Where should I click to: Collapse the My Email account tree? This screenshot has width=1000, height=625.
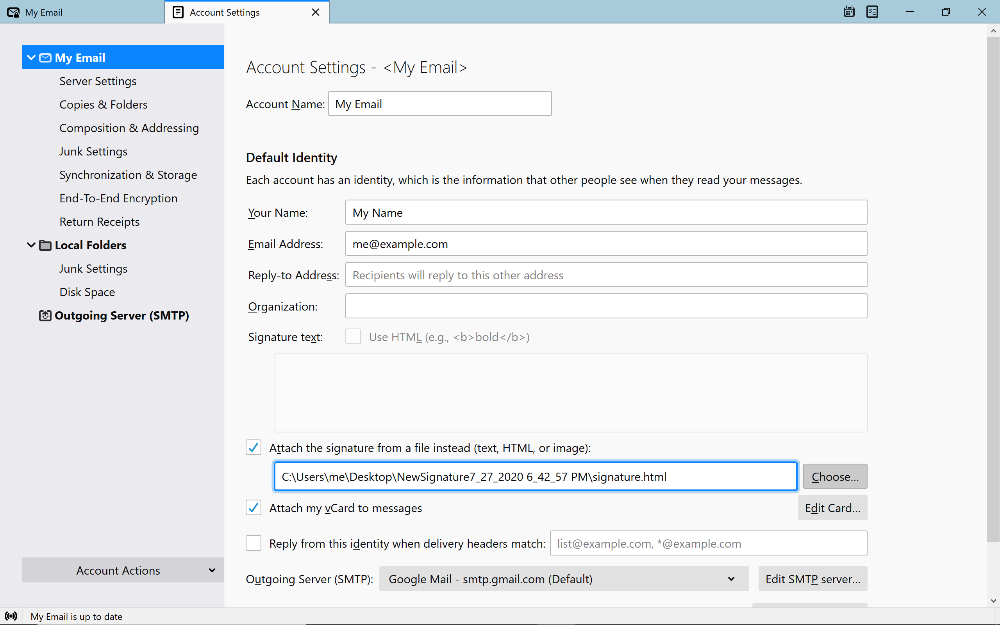point(31,57)
